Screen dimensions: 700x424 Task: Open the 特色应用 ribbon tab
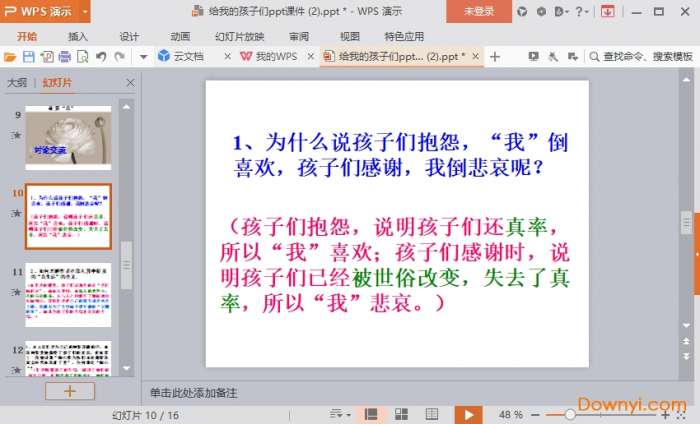pos(404,37)
